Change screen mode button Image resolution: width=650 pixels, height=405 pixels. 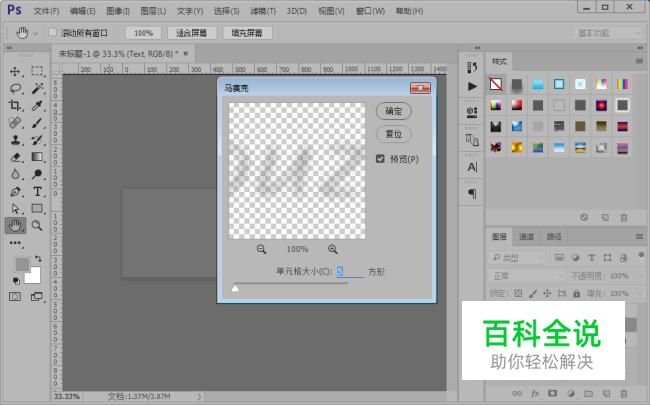[37, 296]
